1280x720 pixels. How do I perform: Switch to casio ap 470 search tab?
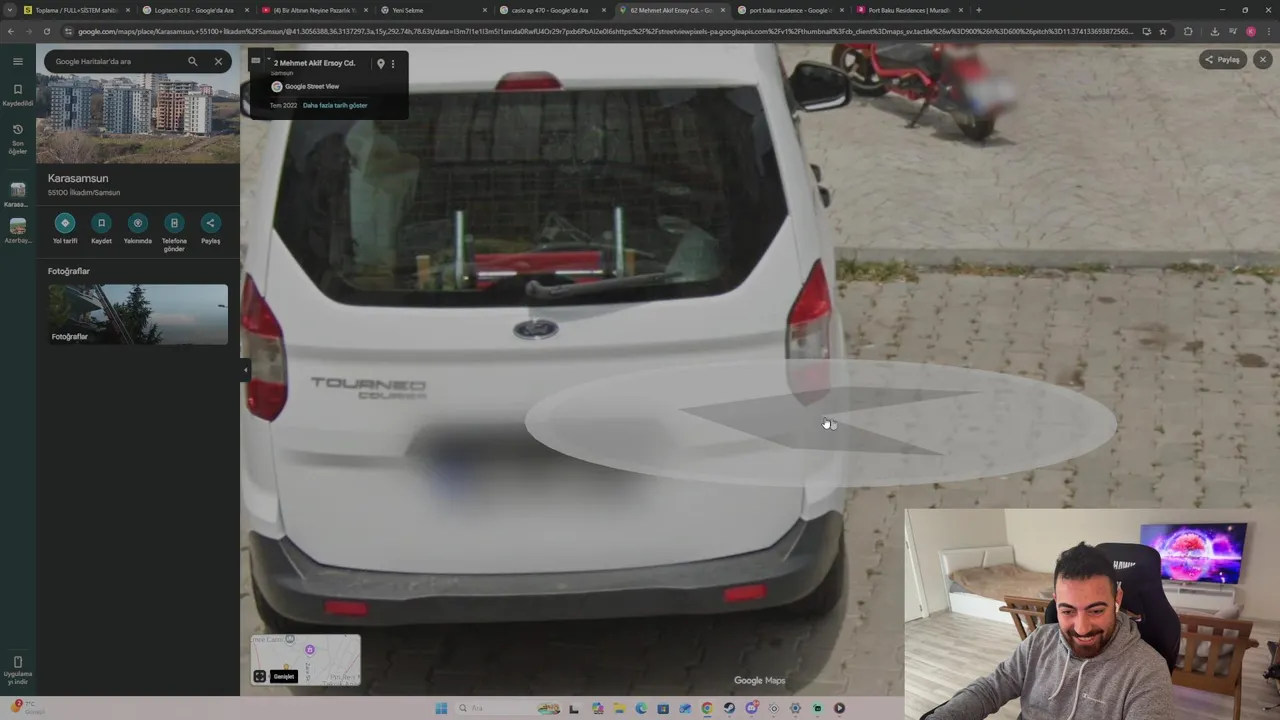(x=552, y=10)
